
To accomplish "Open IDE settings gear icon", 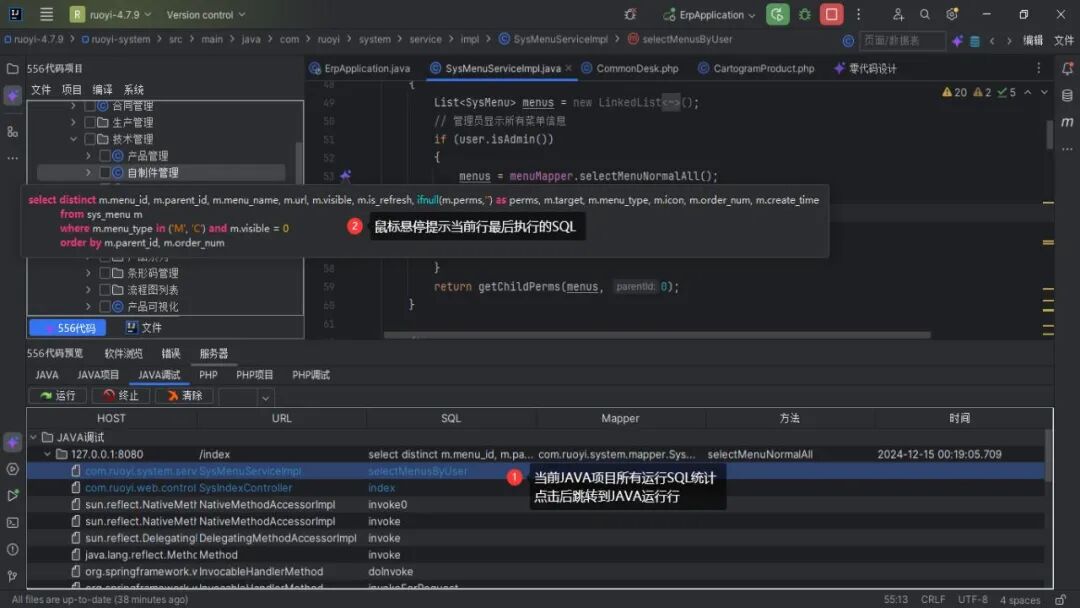I will point(952,14).
